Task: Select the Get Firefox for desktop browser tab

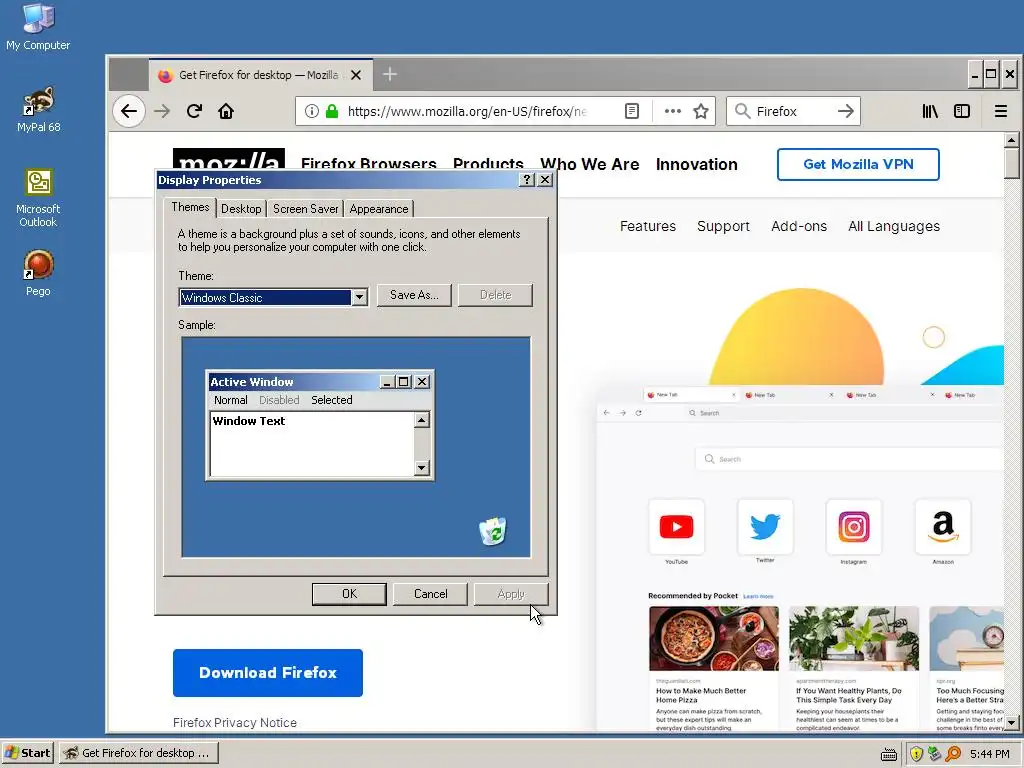Action: pyautogui.click(x=261, y=74)
